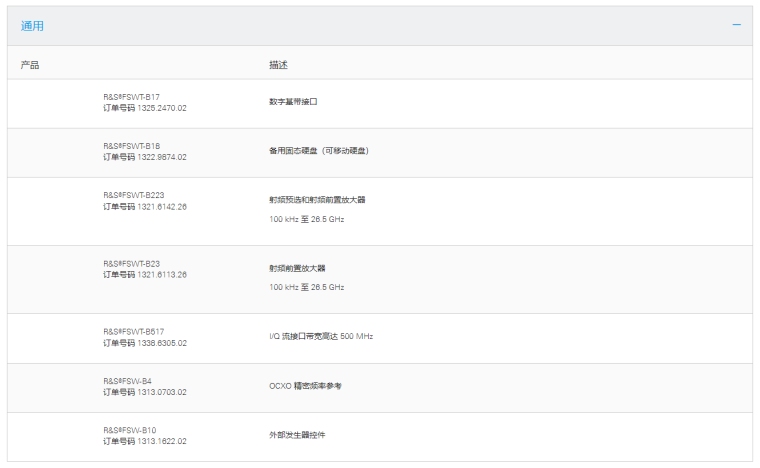Open the R&S®FSW-B10 product link
The width and height of the screenshot is (760, 468).
click(x=130, y=430)
